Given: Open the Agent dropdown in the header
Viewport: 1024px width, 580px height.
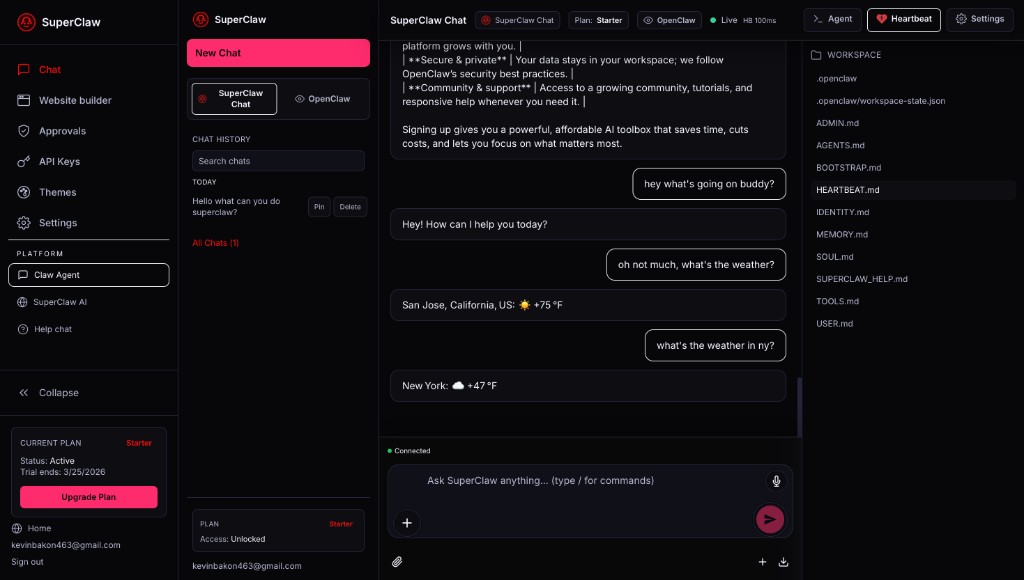Looking at the screenshot, I should point(832,19).
